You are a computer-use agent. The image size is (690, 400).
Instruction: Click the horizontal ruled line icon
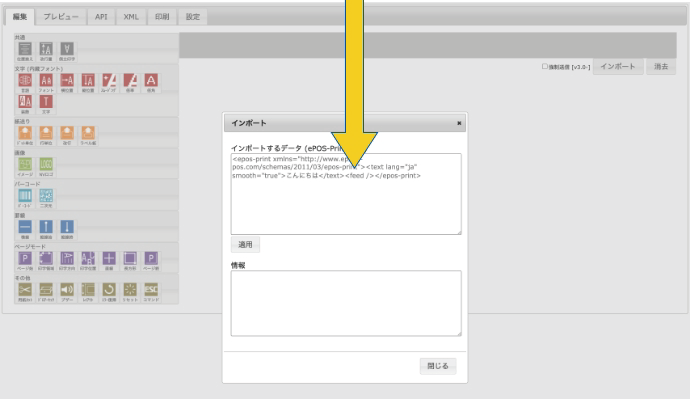[x=24, y=226]
